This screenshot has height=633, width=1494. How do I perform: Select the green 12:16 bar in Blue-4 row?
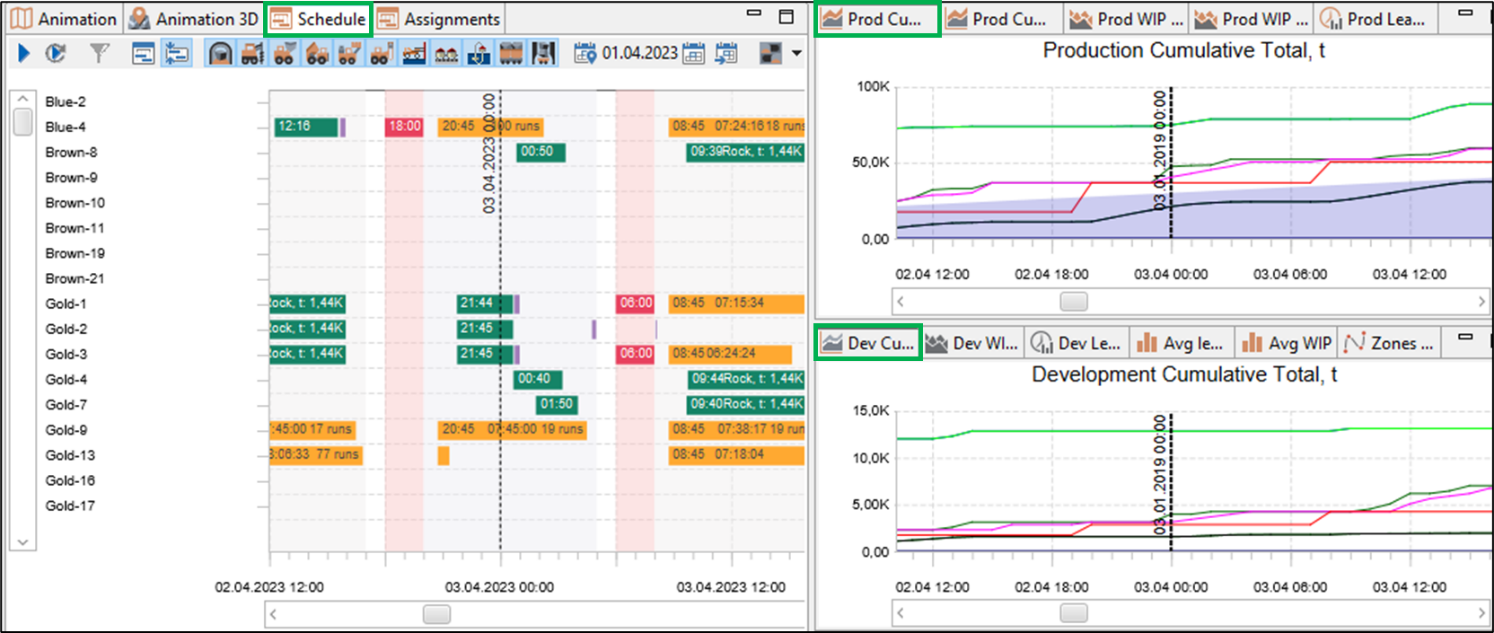click(307, 127)
